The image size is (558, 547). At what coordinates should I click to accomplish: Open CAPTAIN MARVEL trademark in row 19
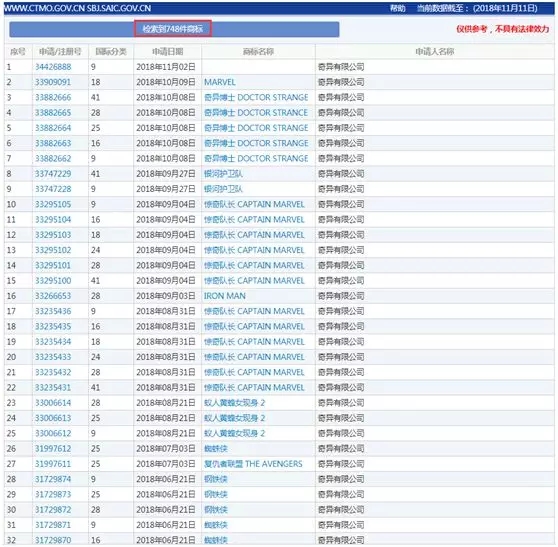pyautogui.click(x=254, y=342)
